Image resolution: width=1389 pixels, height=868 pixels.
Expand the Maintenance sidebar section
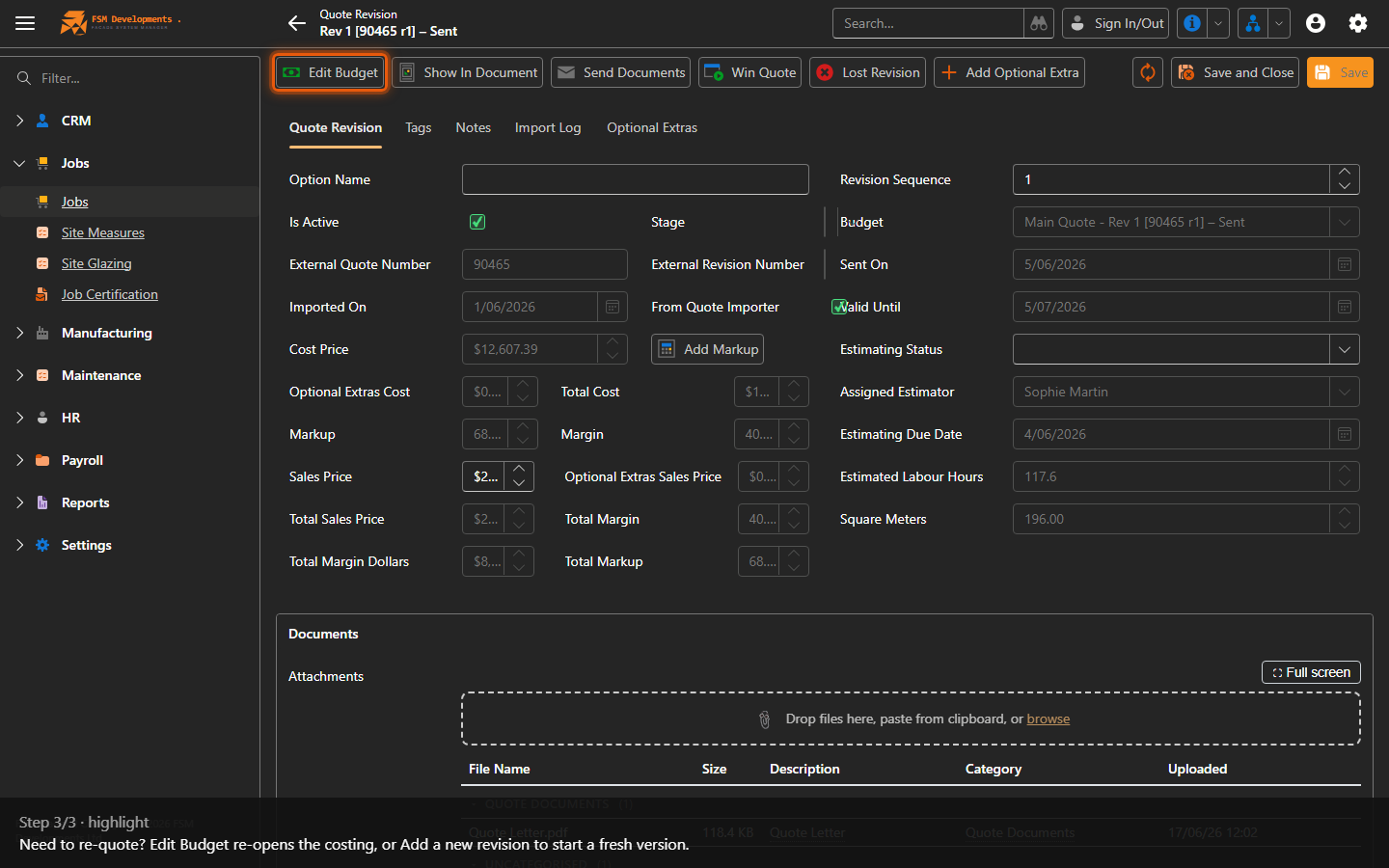pyautogui.click(x=19, y=375)
